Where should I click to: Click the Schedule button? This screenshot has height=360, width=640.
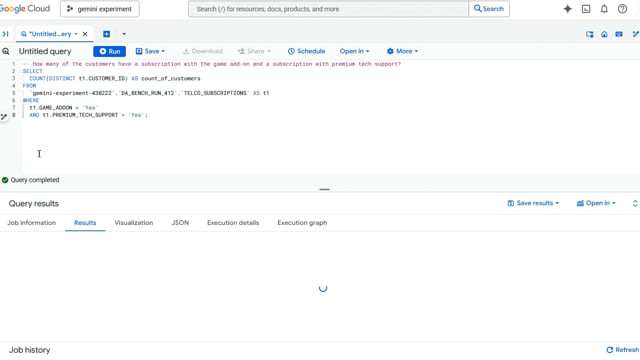307,51
